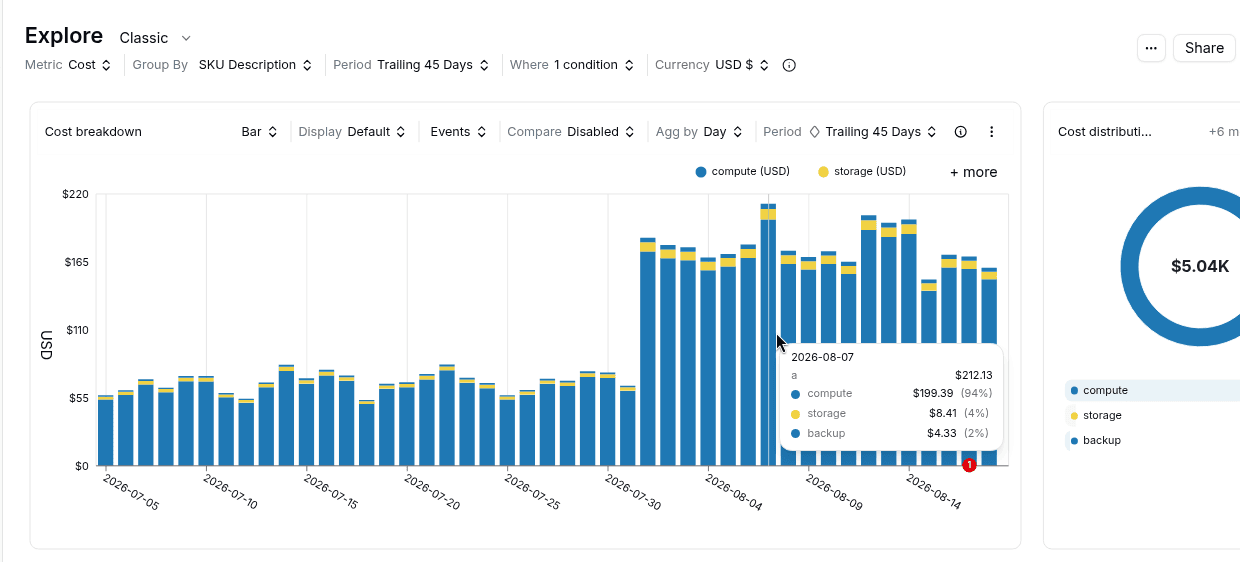Viewport: 1240px width, 562px height.
Task: Click the Explore heading
Action: coord(64,36)
